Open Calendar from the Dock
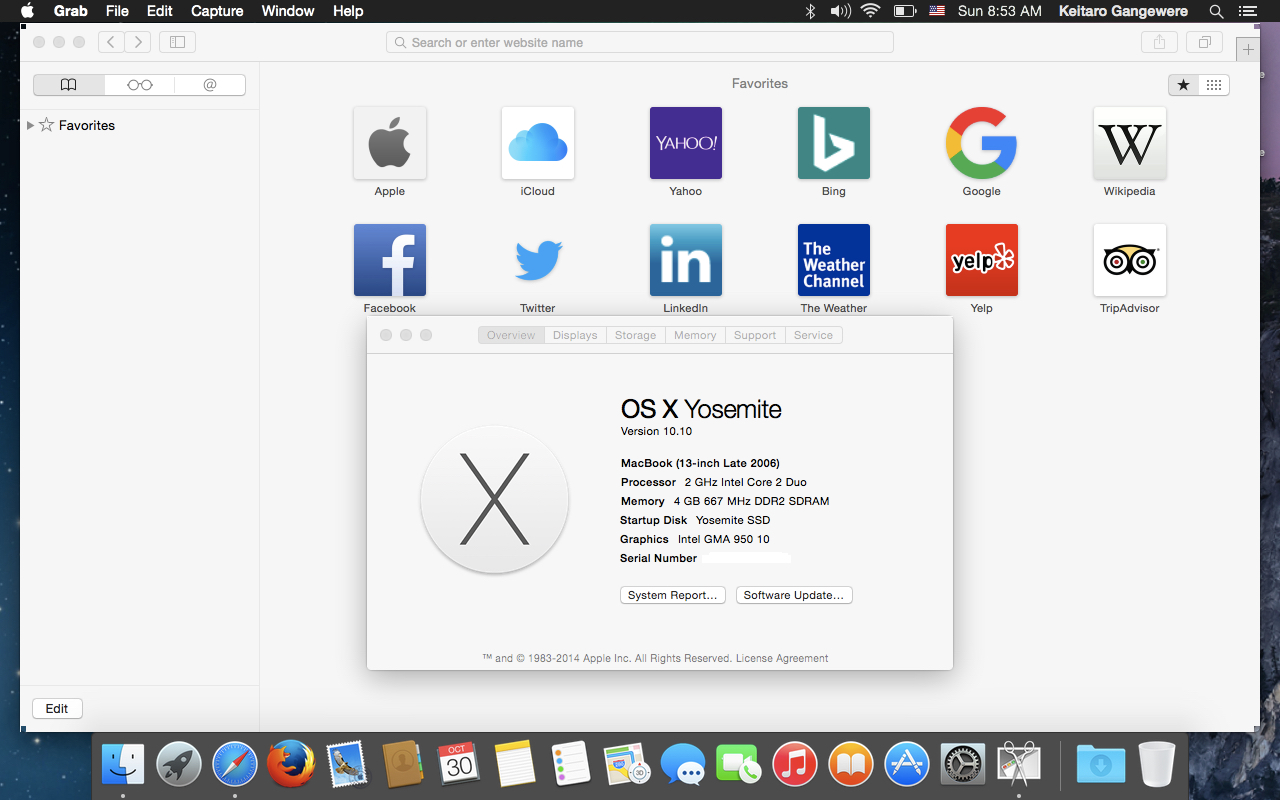Screen dimensions: 1280x800 459,765
